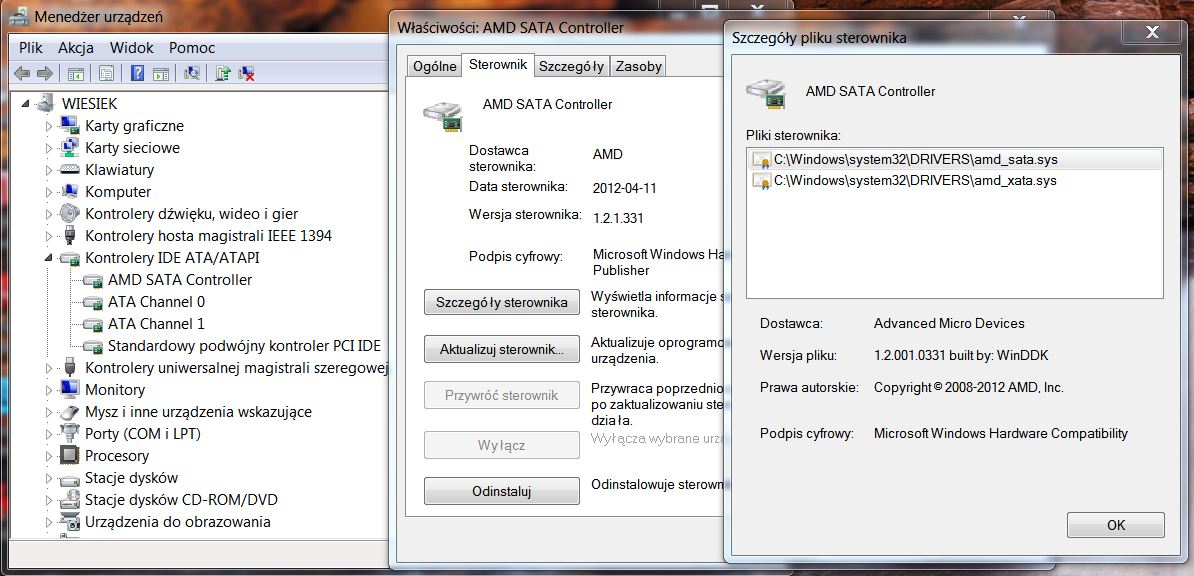Screen dimensions: 1194x576
Task: Click the Kontrolery dźwięku, wideo i gier speaker icon
Action: pos(70,213)
